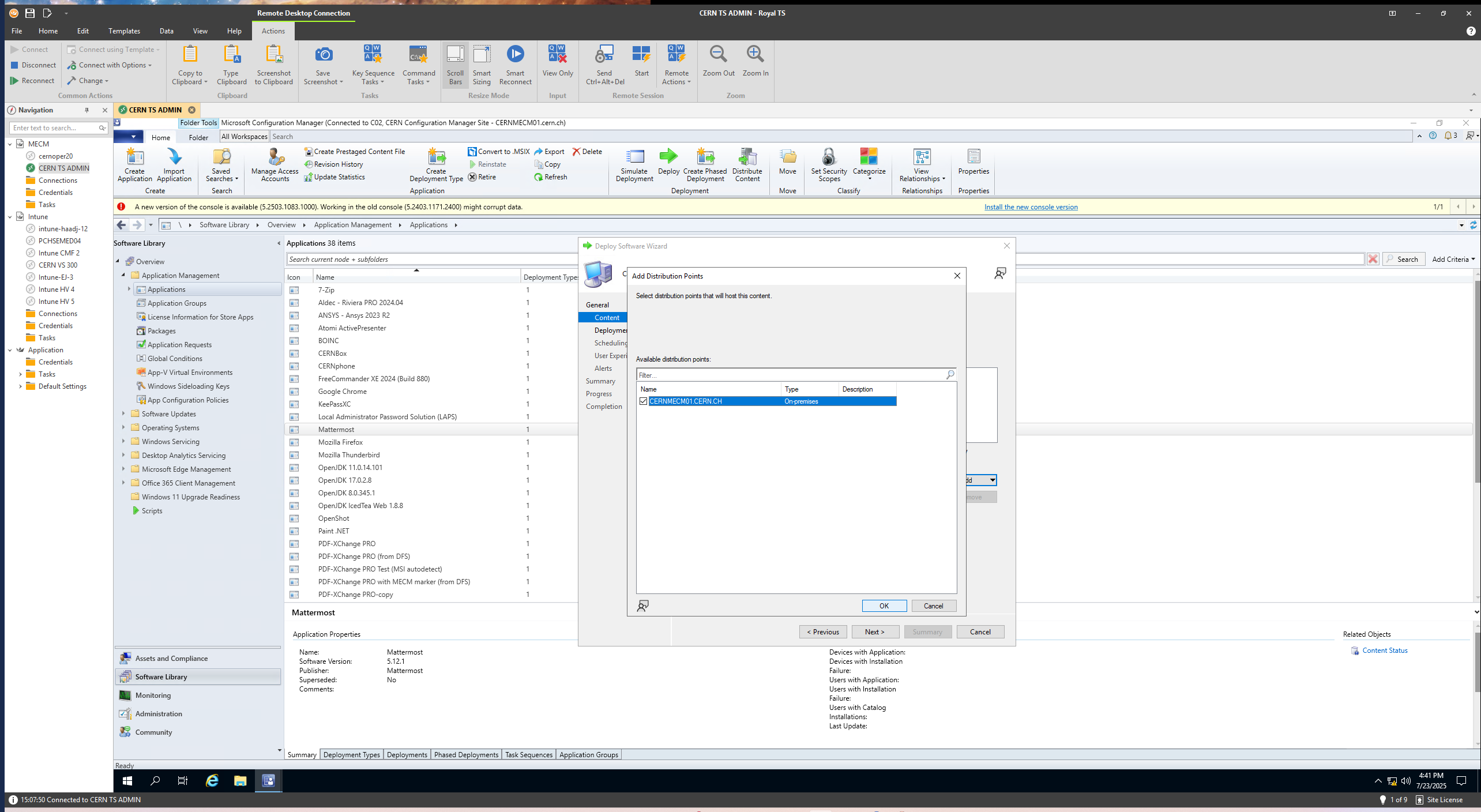Open the Administration workspace
The image size is (1481, 812).
(x=198, y=714)
